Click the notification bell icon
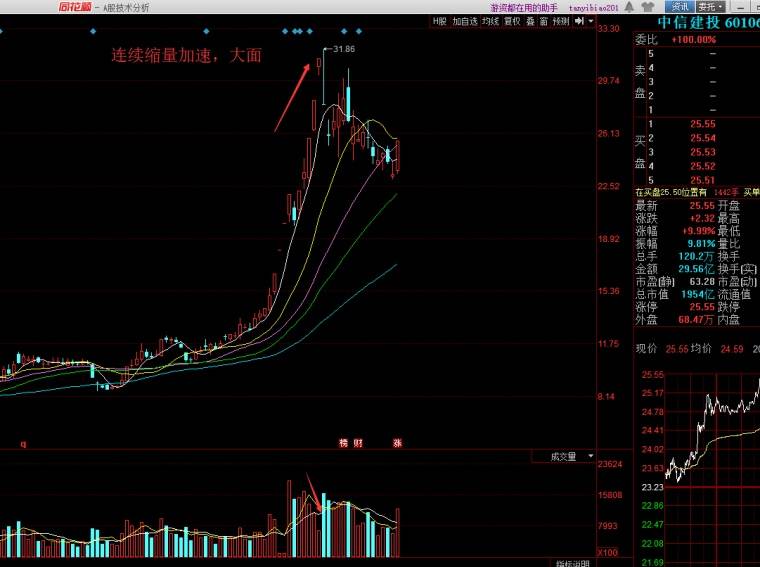 [x=629, y=7]
